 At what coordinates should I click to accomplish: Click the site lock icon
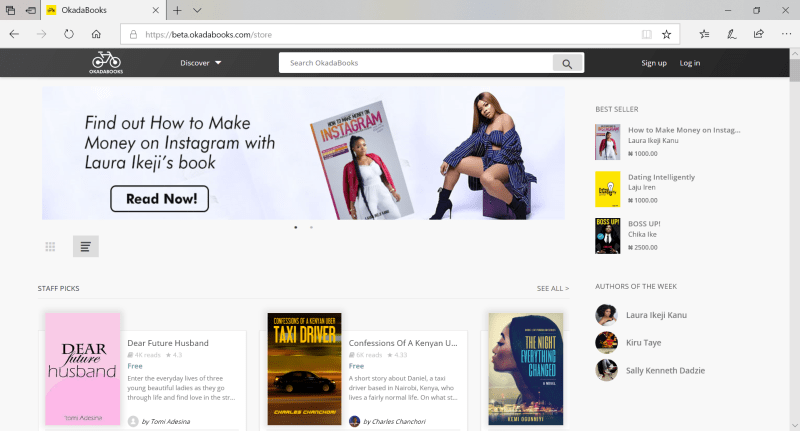click(133, 34)
